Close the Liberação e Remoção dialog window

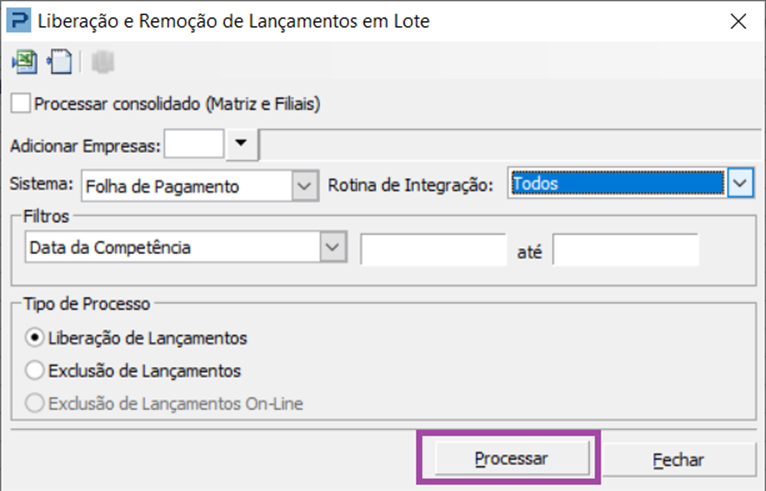coord(738,21)
